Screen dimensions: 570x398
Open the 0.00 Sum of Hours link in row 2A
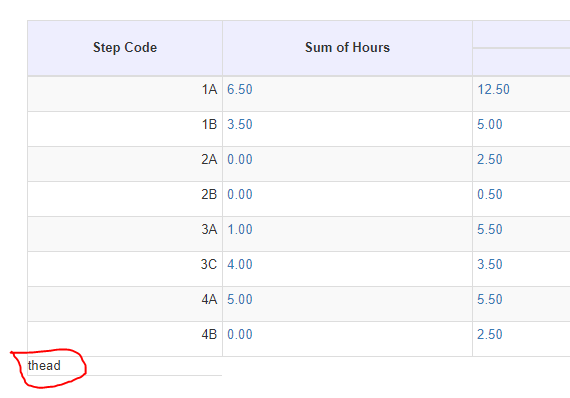point(240,159)
